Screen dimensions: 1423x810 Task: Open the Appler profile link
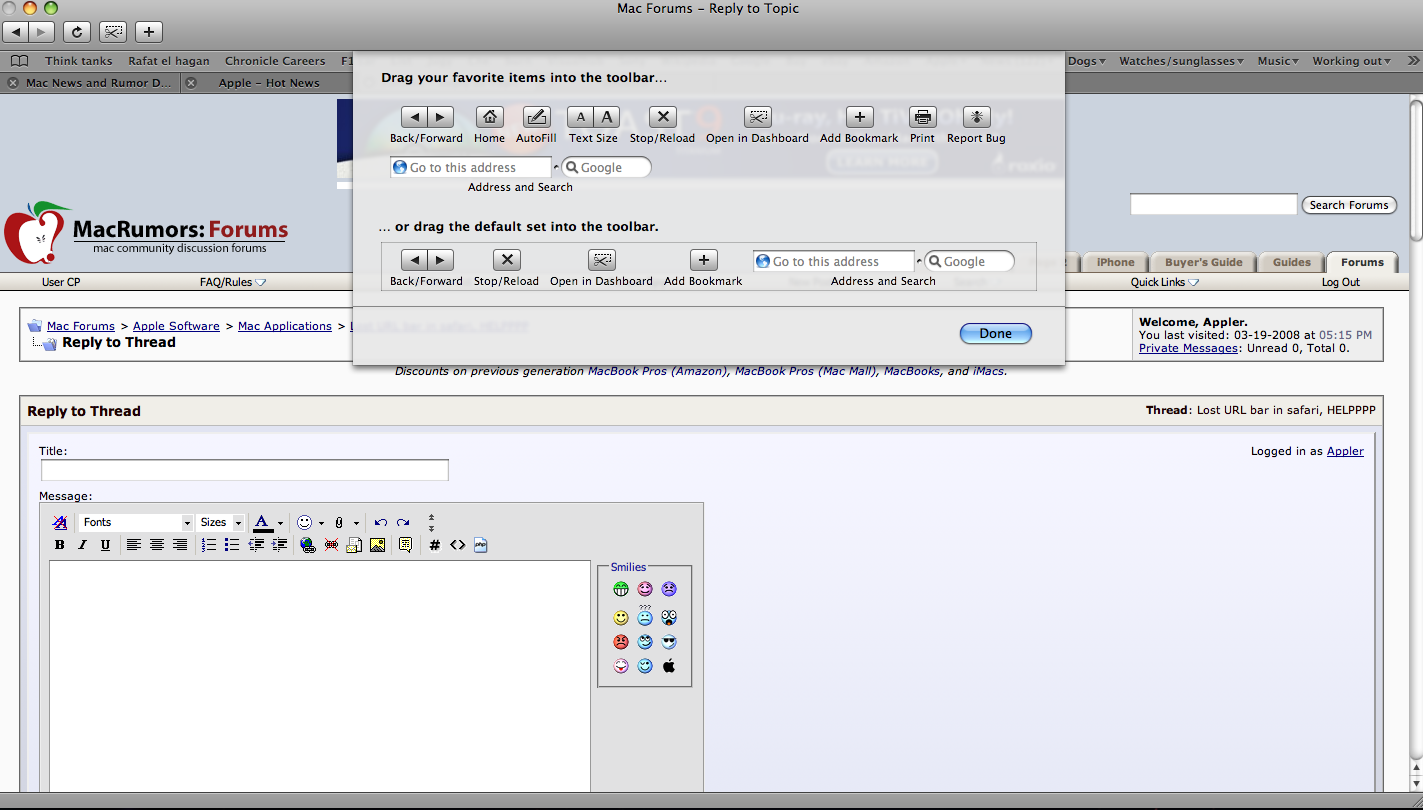1345,451
